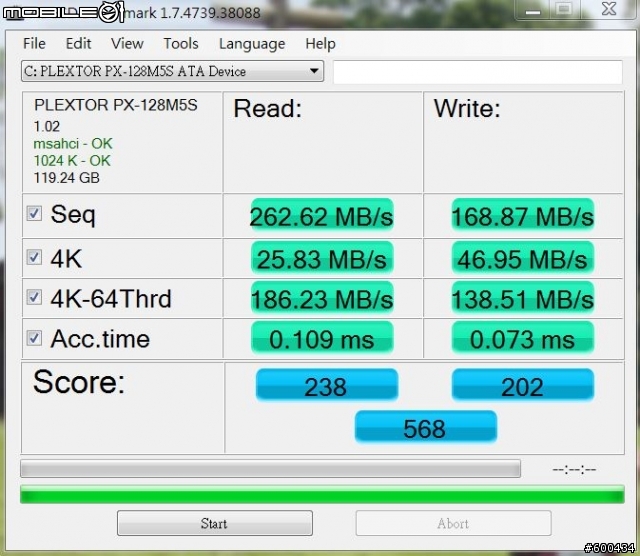Click the Seq read result 262.62 MB/s
The height and width of the screenshot is (556, 640).
(322, 215)
